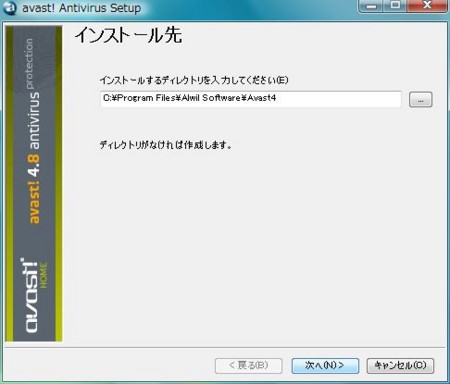Go back with the 戻る(B) button
Screen dimensions: 450x384
pyautogui.click(x=249, y=366)
